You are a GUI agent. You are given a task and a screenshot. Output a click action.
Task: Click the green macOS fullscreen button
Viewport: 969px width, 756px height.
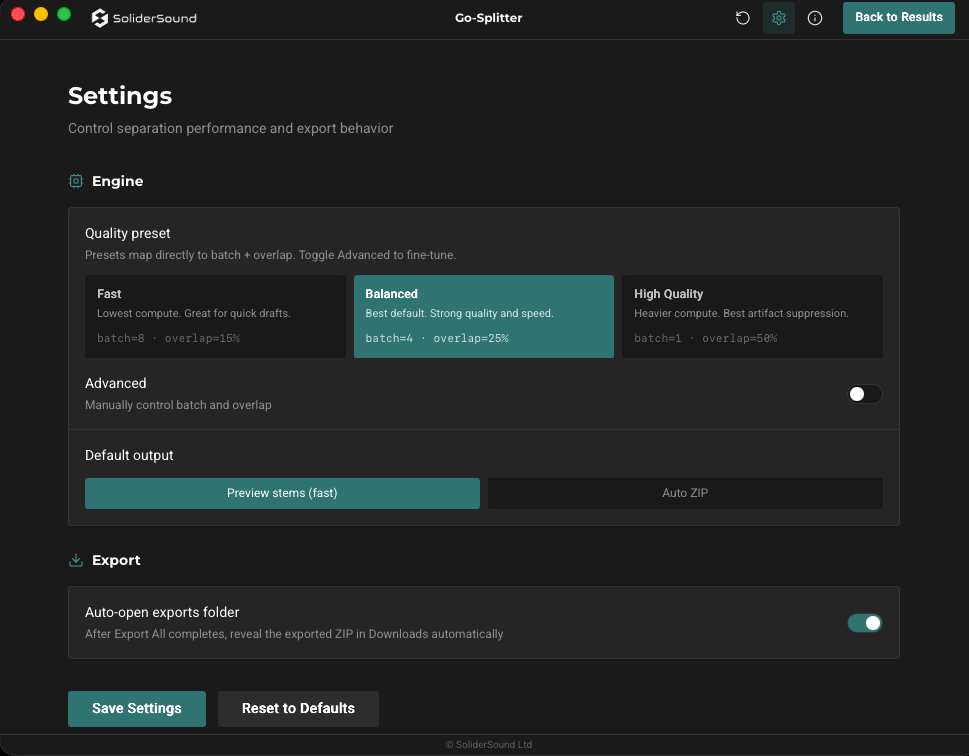coord(64,14)
